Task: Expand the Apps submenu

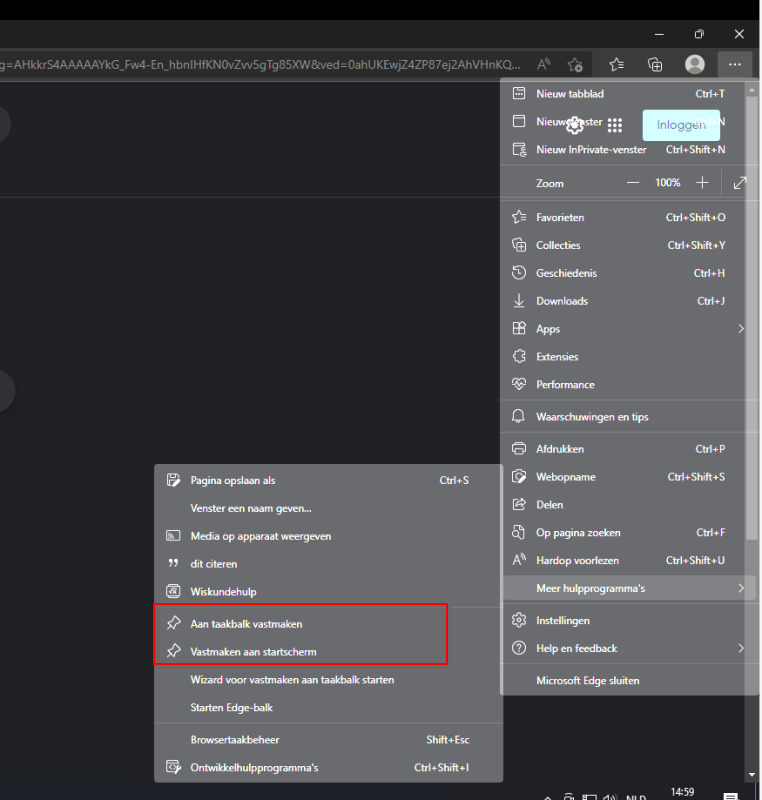Action: click(740, 329)
